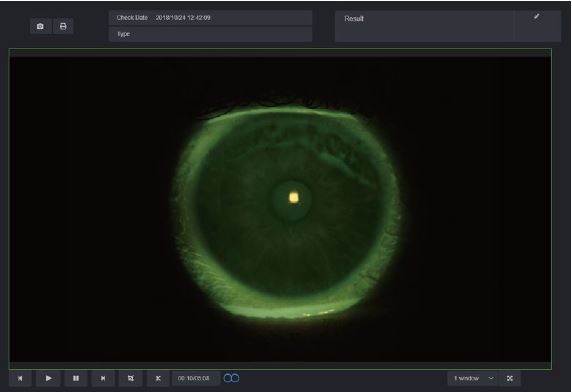
Task: Click the edit pencil icon in Result
Action: click(537, 16)
